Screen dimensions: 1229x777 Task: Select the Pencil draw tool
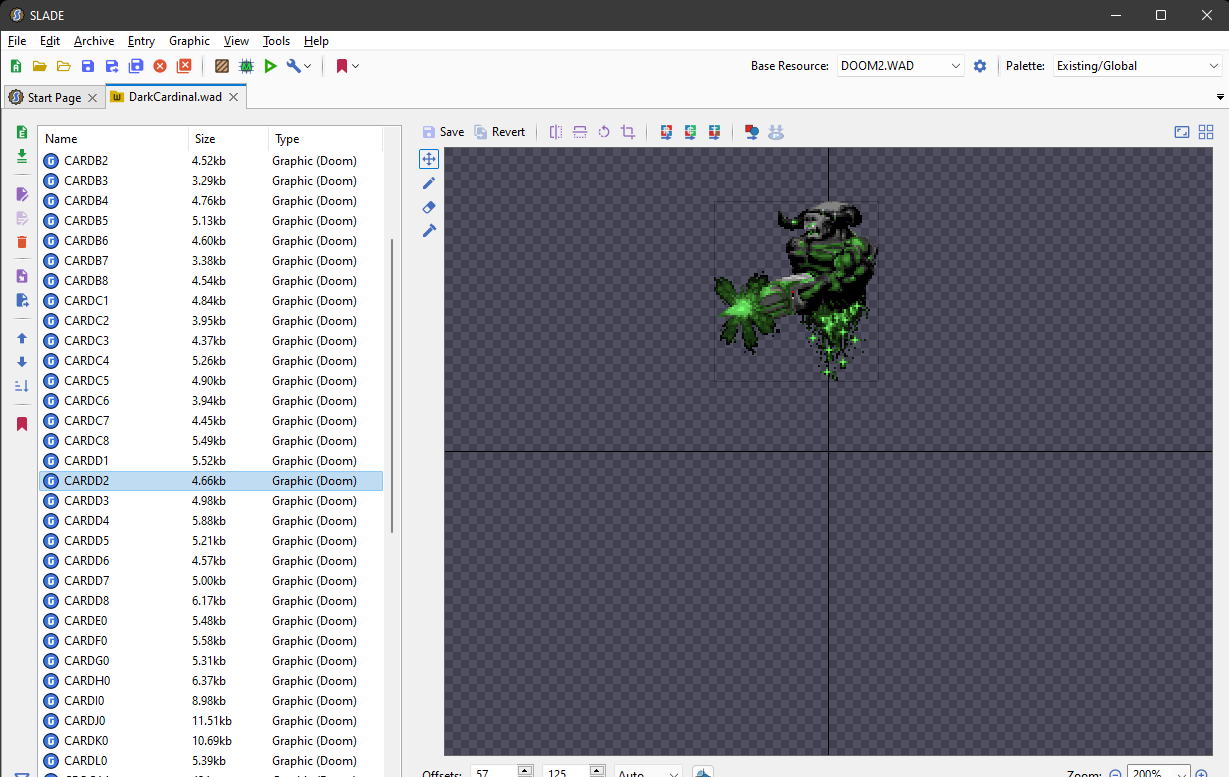(429, 183)
